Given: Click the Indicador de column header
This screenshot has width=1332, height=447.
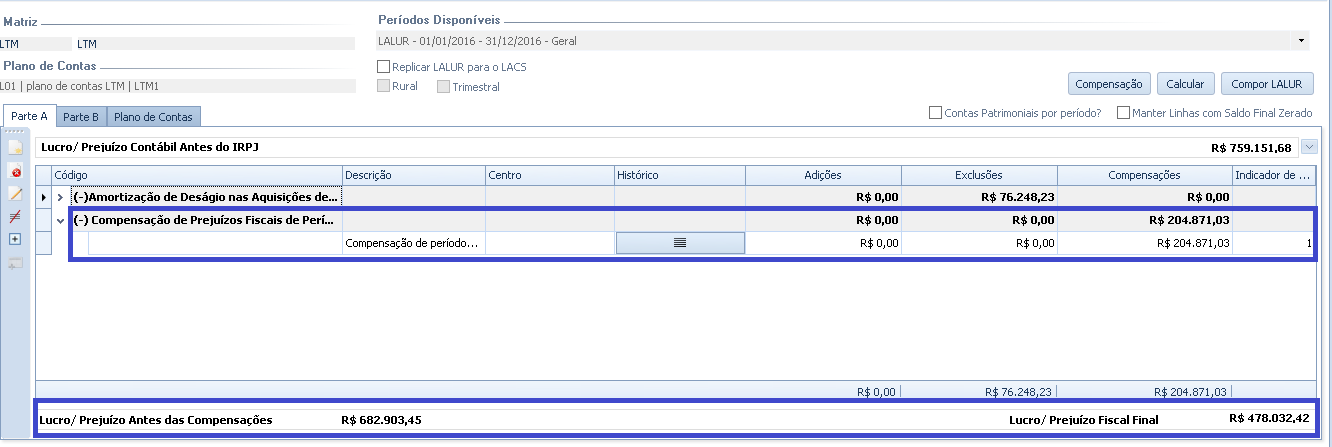Looking at the screenshot, I should click(1275, 175).
